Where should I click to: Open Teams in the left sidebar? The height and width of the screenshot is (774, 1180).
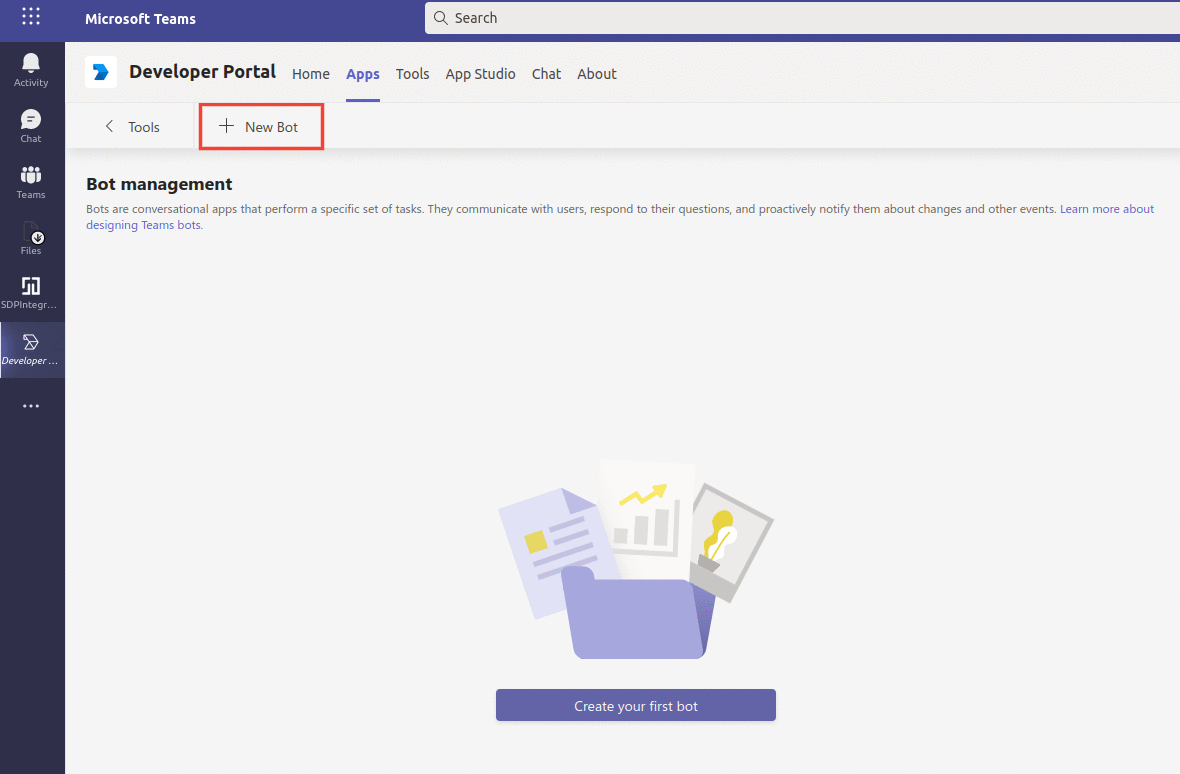click(31, 181)
